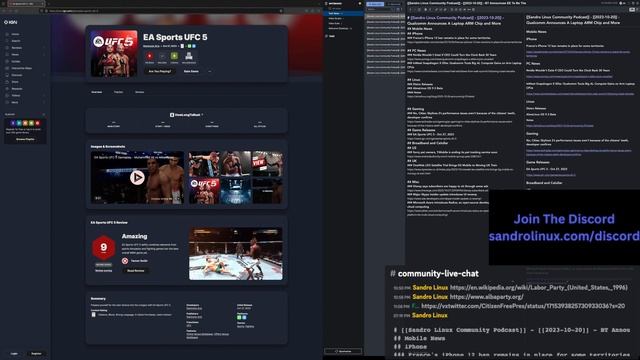Switch to the Reviews tab
Image resolution: width=640 pixels, height=360 pixels.
point(140,92)
